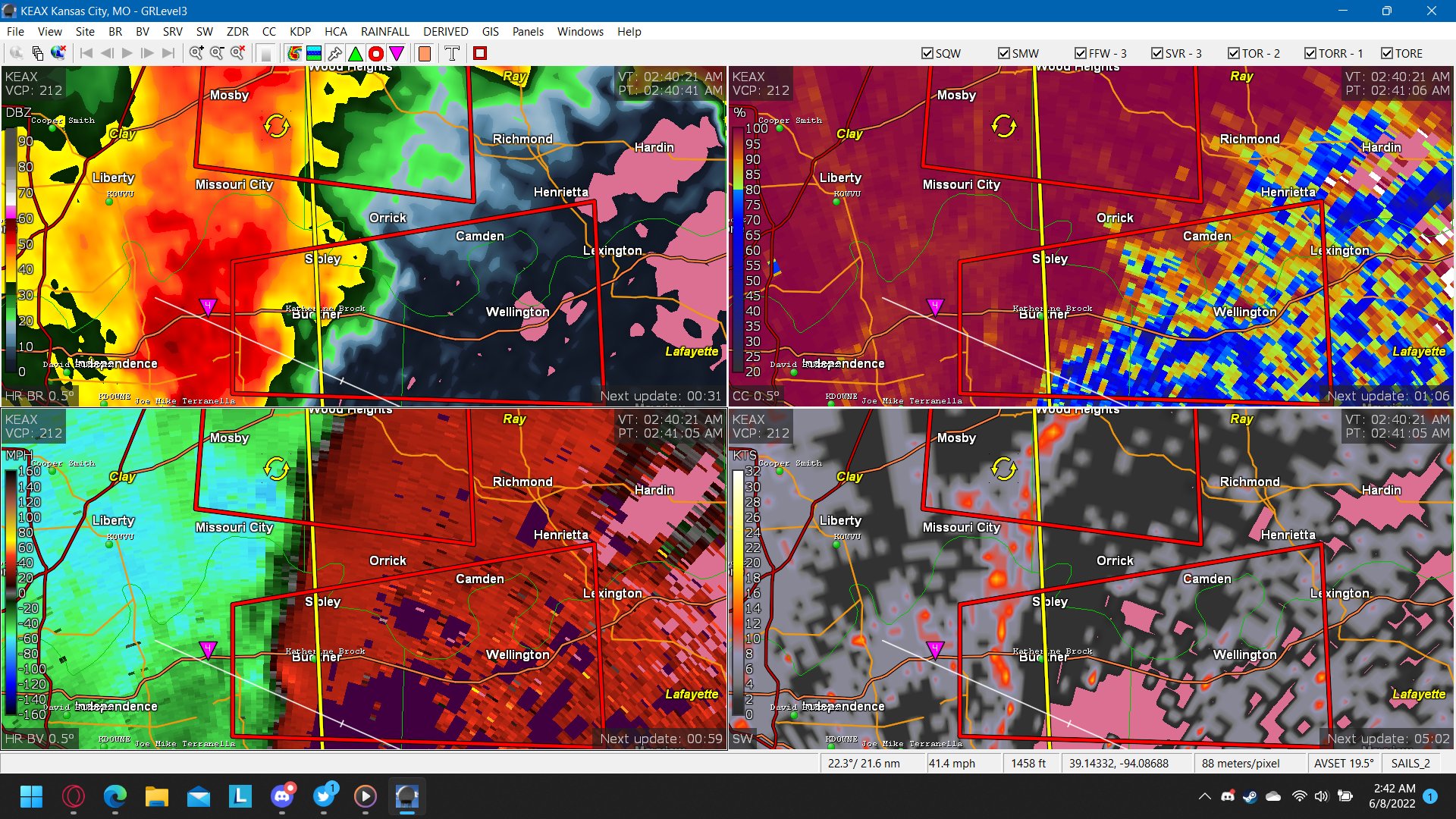Open the Windows menu

580,32
